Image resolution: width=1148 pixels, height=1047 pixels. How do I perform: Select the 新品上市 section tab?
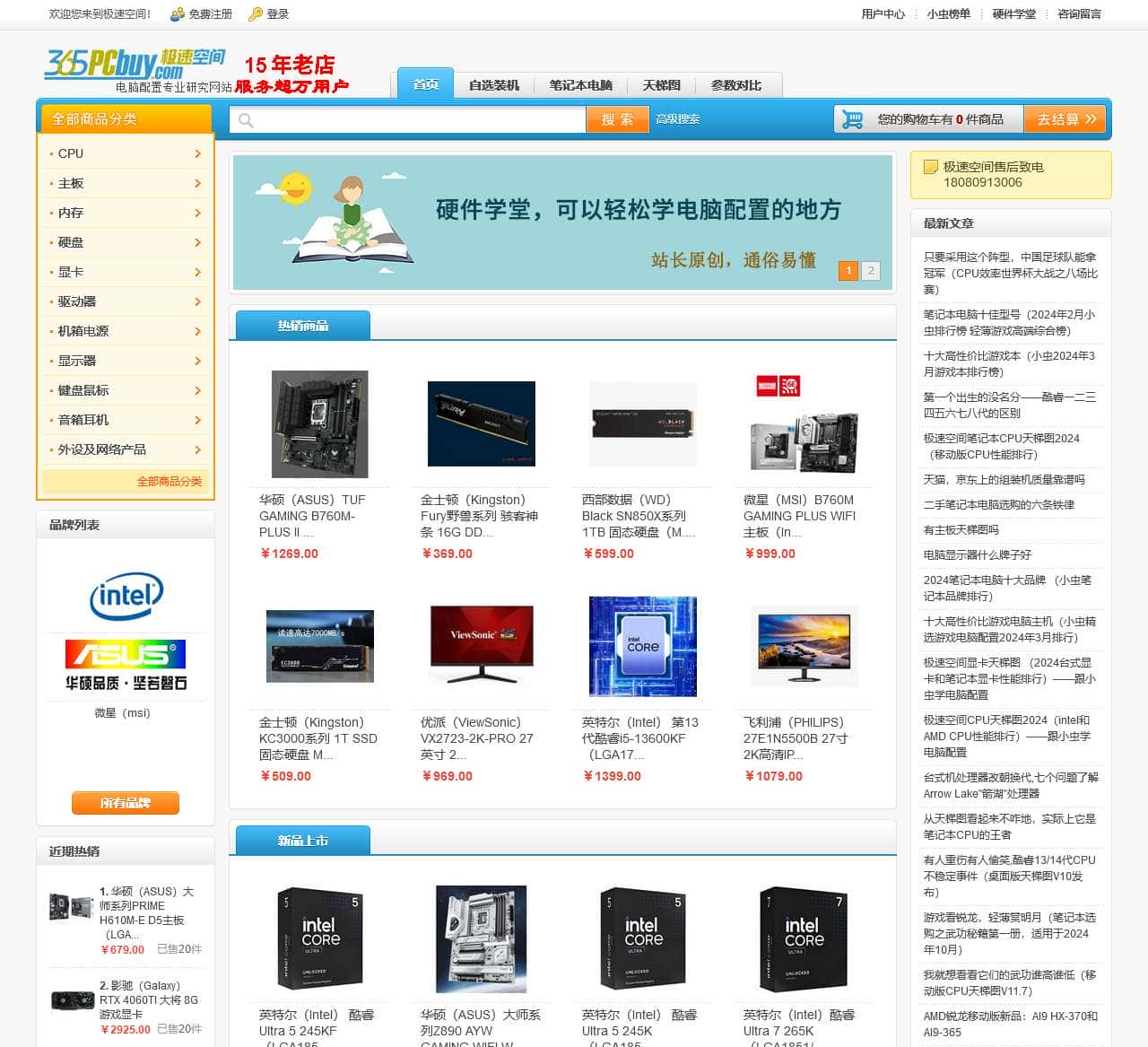click(303, 841)
